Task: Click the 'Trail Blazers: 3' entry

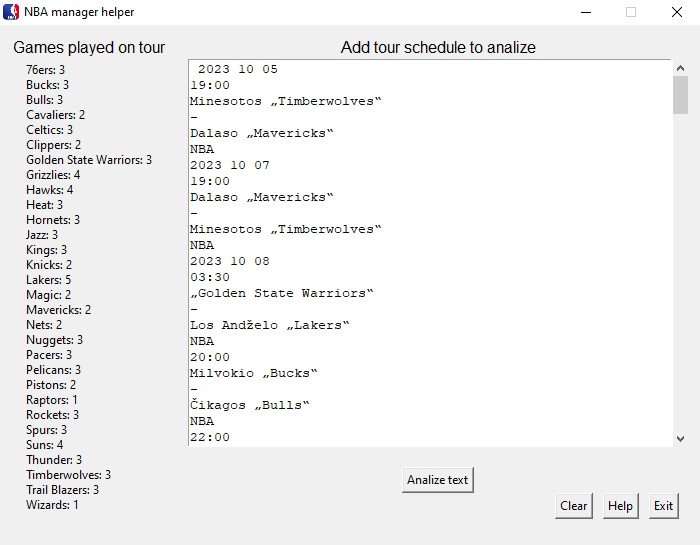Action: point(62,490)
